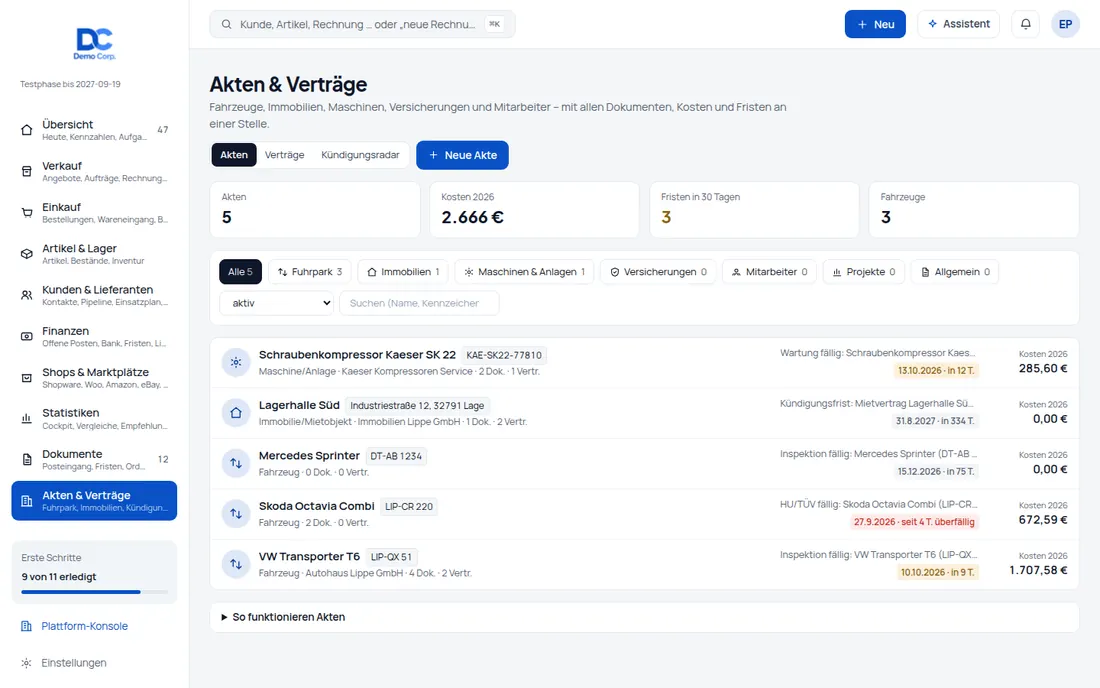The width and height of the screenshot is (1100, 688).
Task: Click the VW Transporter T6 vehicle icon
Action: click(x=236, y=565)
